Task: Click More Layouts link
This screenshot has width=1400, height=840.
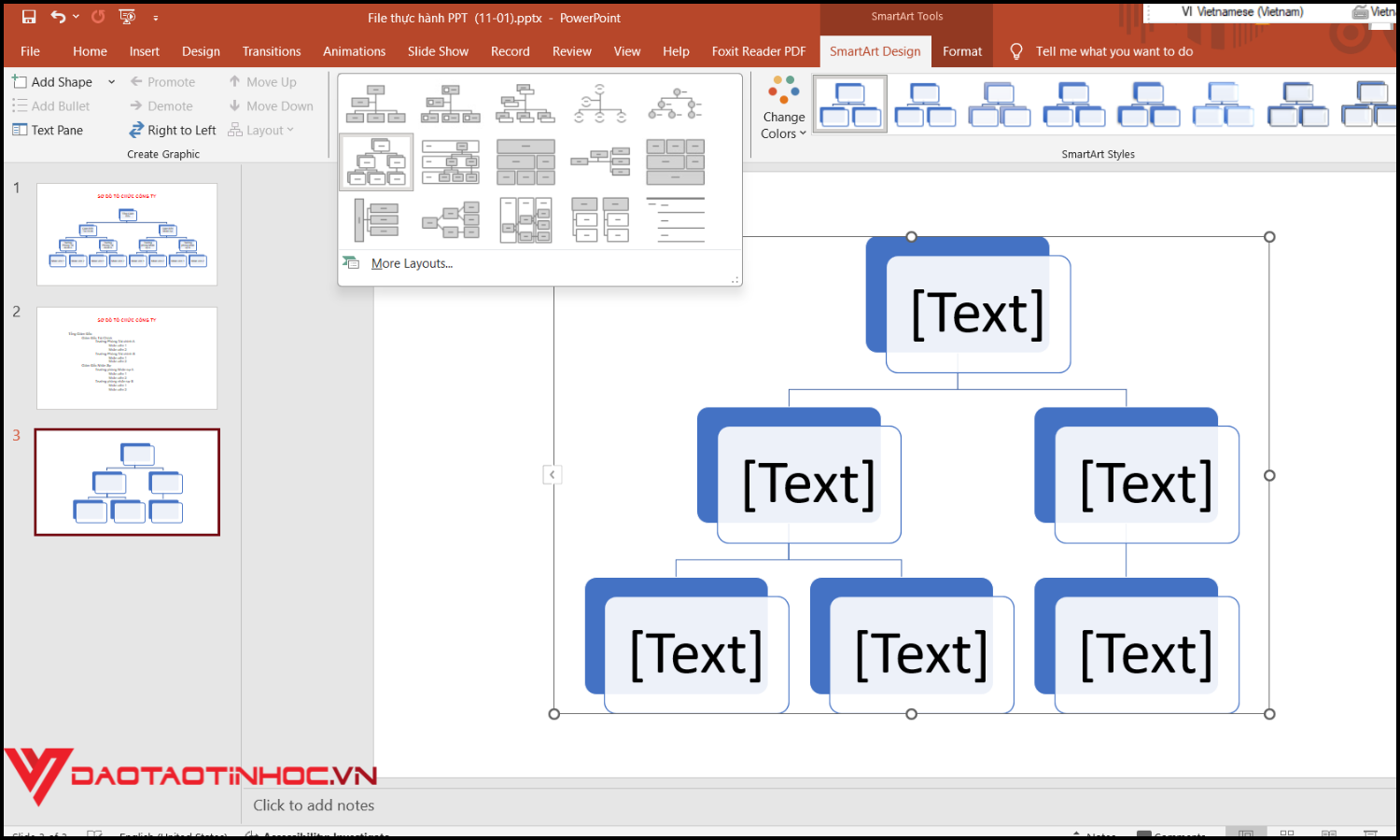Action: pyautogui.click(x=411, y=264)
